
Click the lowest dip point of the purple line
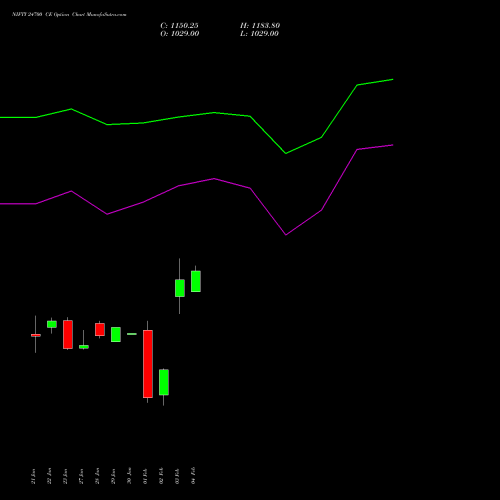click(286, 235)
